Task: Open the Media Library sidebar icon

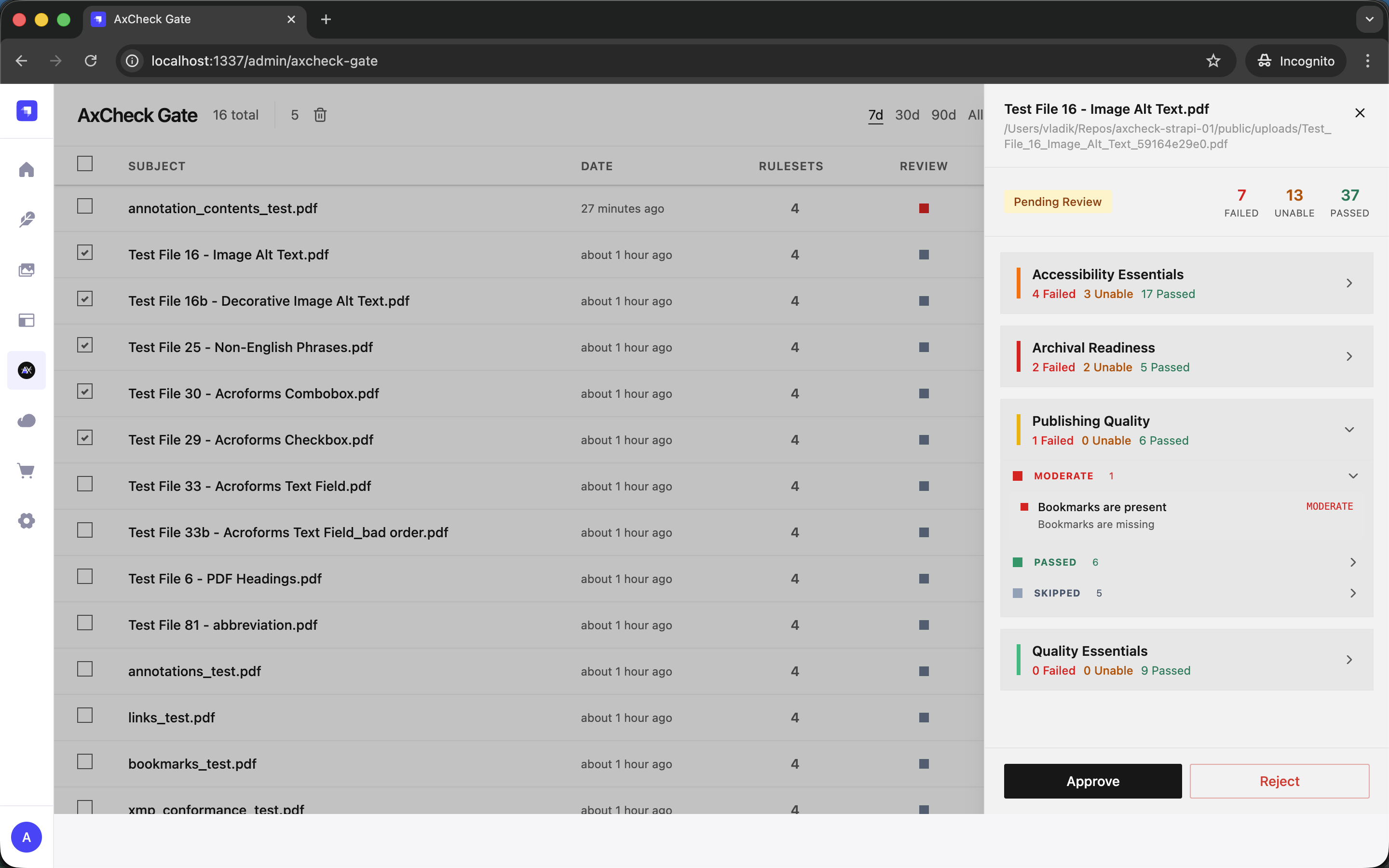Action: pyautogui.click(x=27, y=269)
